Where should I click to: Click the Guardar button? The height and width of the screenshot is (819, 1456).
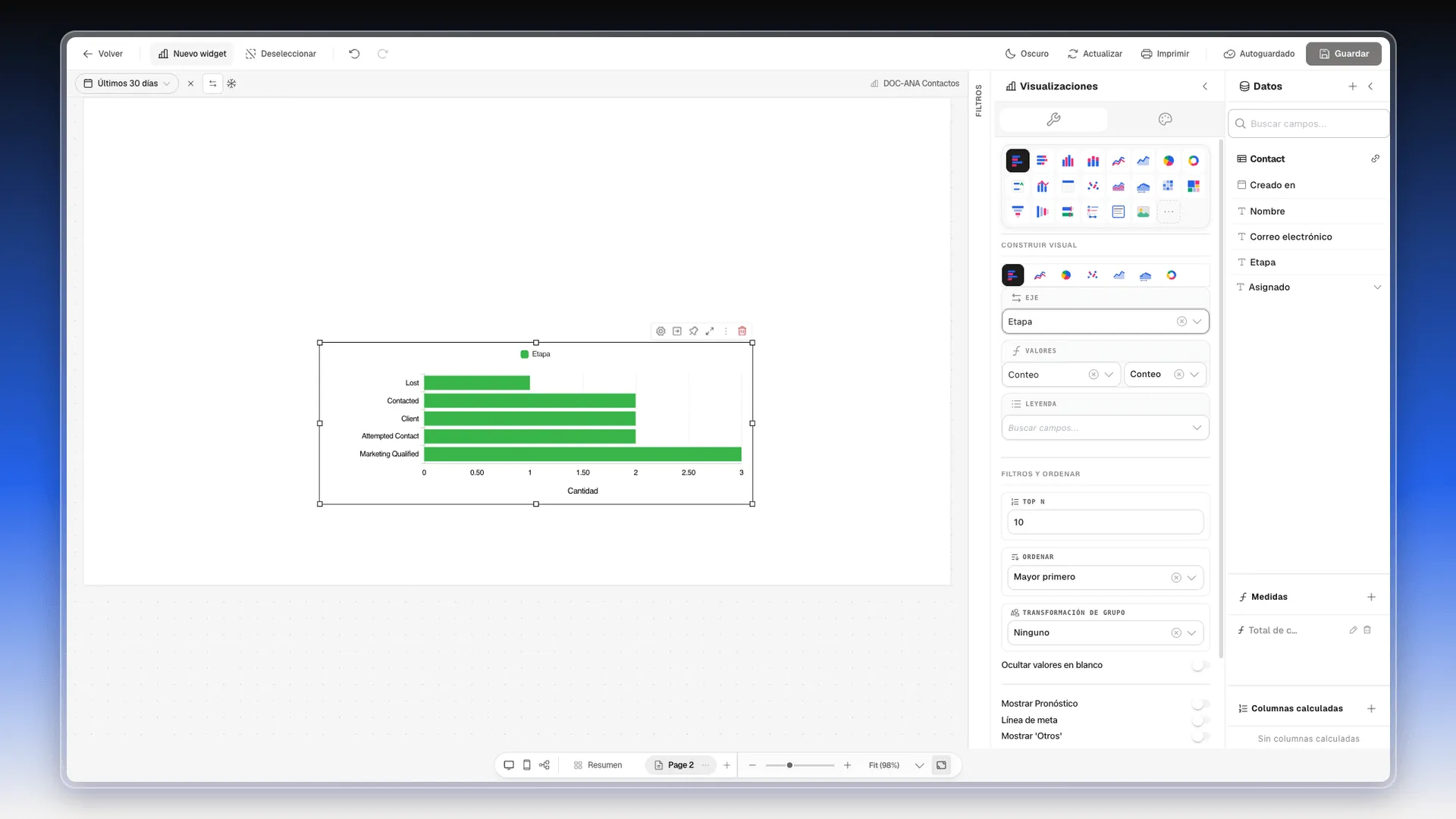pos(1343,54)
